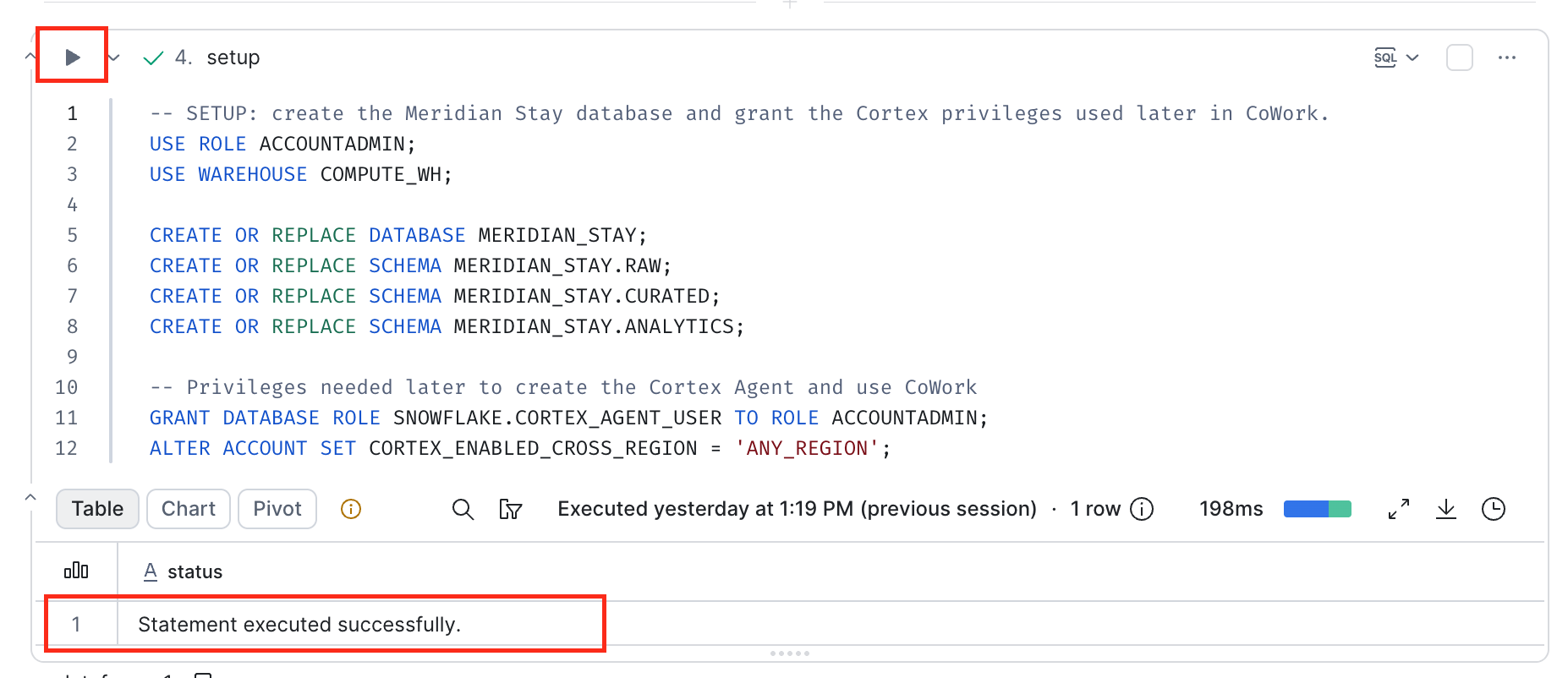
Task: Open search in results table
Action: [x=463, y=509]
